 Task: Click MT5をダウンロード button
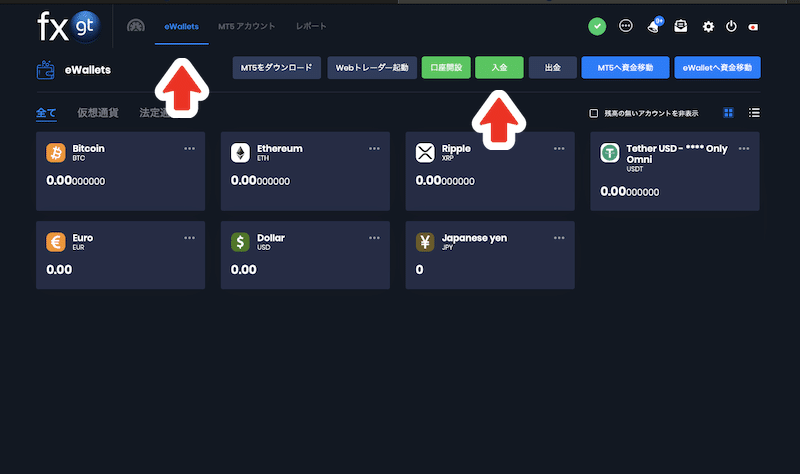pos(277,67)
